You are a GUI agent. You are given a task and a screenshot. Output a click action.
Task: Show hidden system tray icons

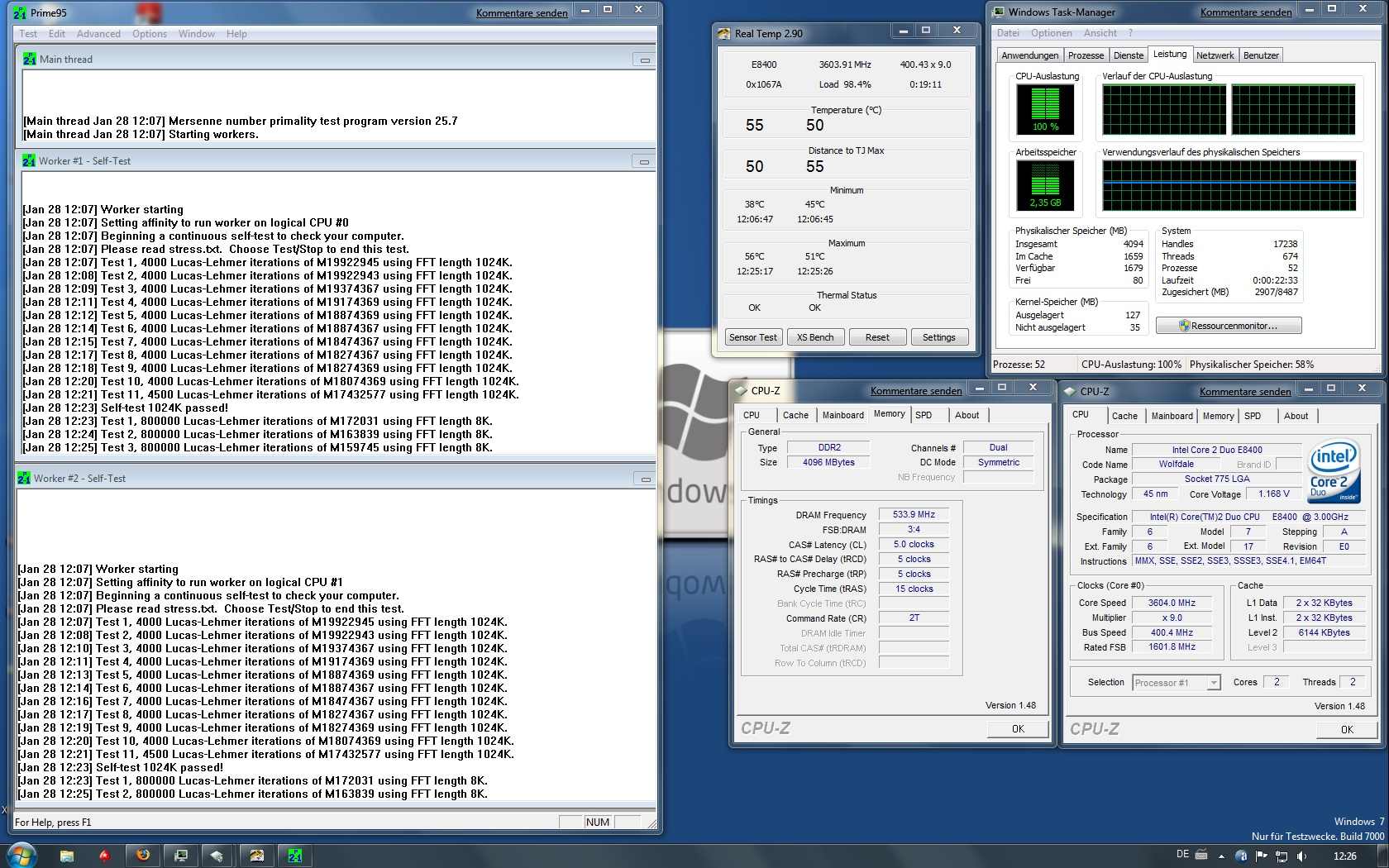(x=1221, y=856)
